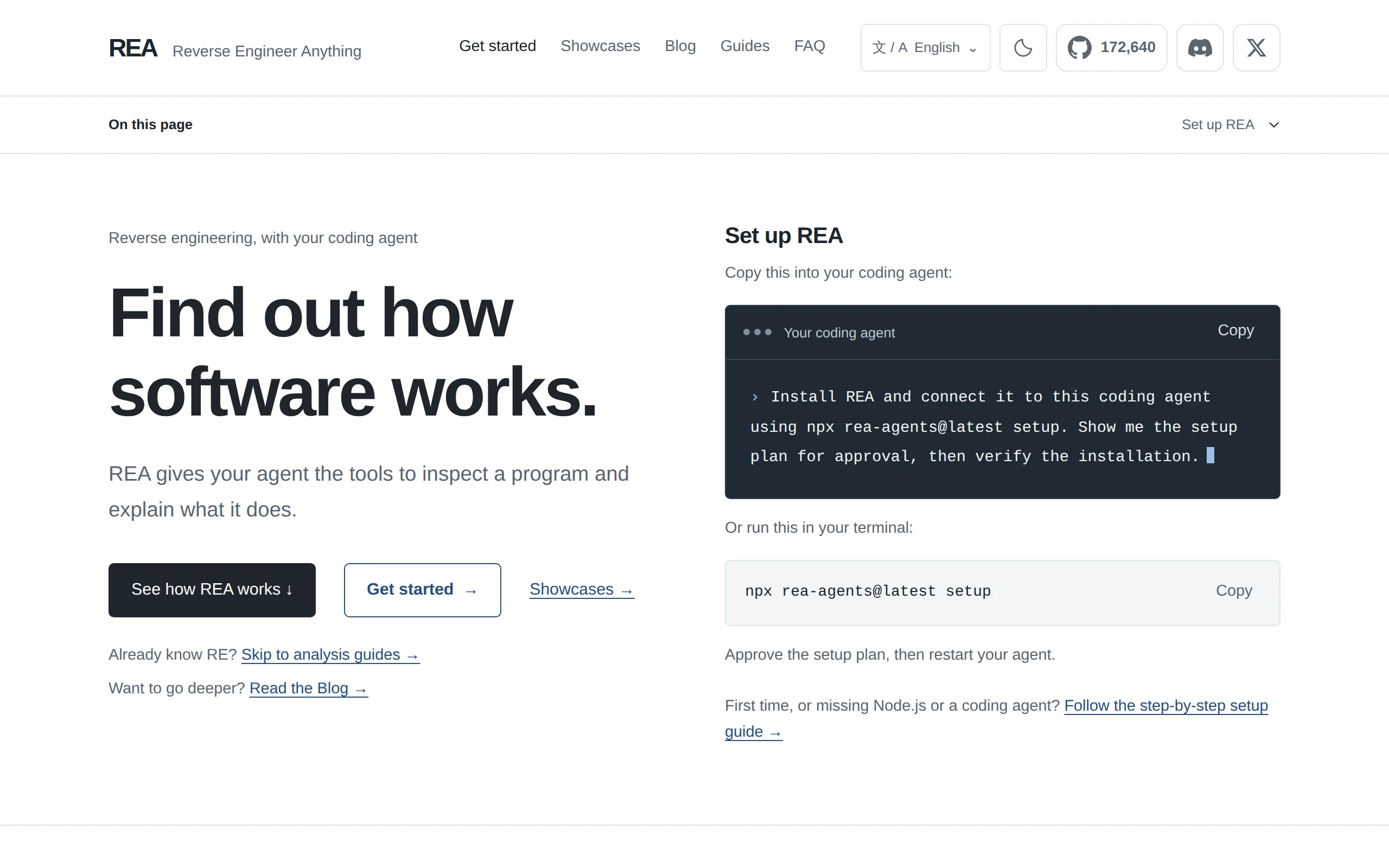Open the 'Read the Blog' link
1389x868 pixels.
308,688
